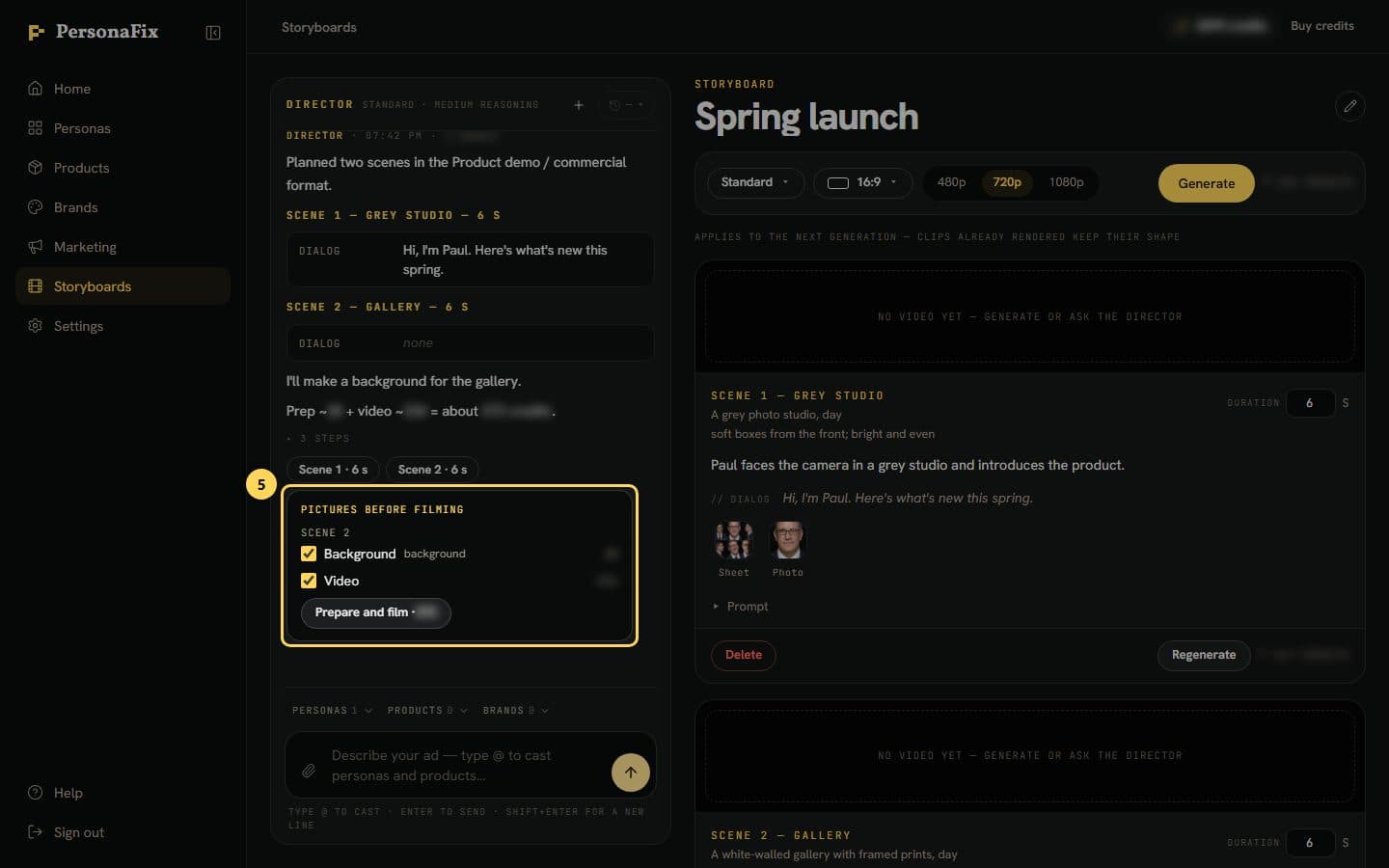1389x868 pixels.
Task: Delete Scene 1 Grey Studio
Action: point(744,655)
